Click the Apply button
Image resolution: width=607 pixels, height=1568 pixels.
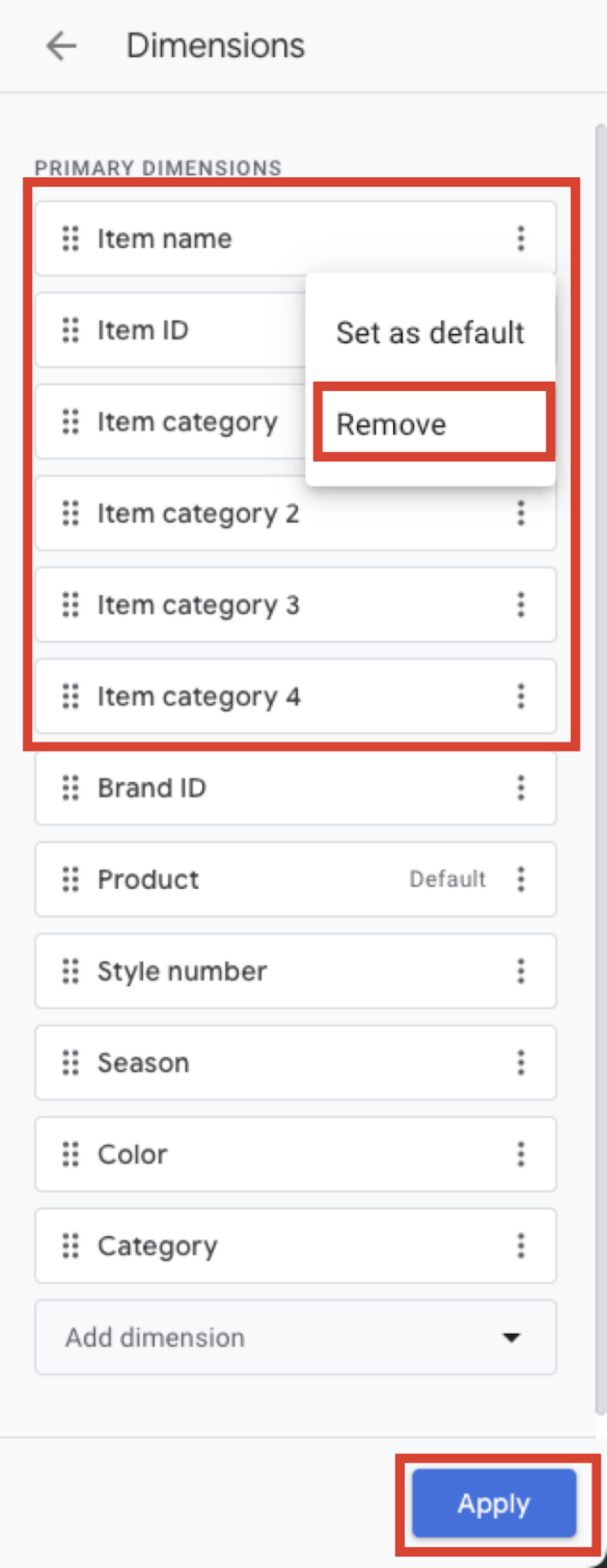494,1503
